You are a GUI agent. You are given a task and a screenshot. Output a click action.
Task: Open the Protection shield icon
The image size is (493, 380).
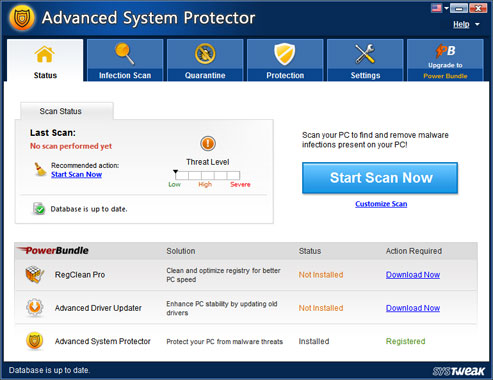click(285, 54)
